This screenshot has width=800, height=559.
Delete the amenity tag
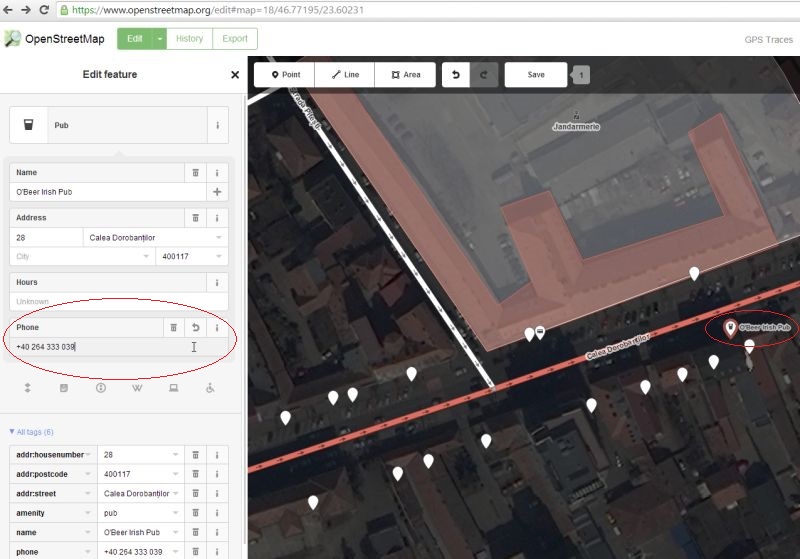coord(195,513)
